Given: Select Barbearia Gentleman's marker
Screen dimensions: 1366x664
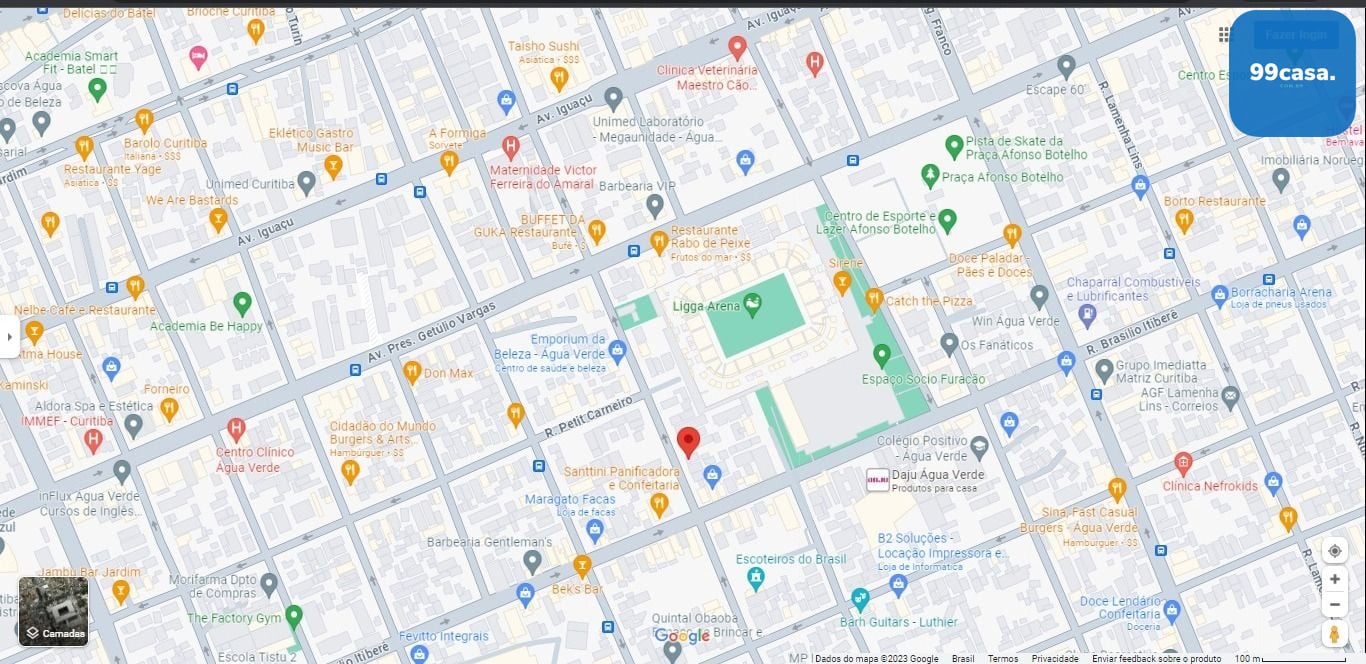Looking at the screenshot, I should tap(532, 561).
